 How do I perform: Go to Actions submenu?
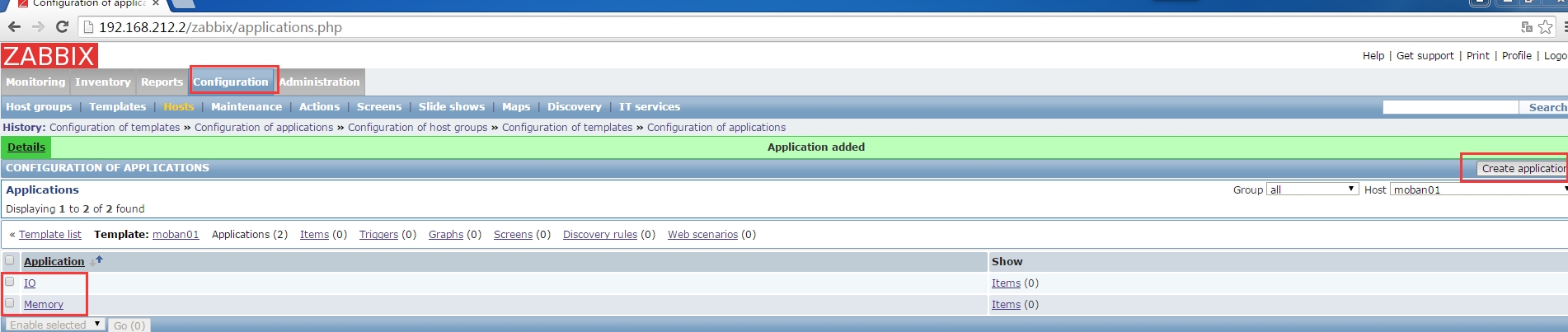tap(319, 106)
